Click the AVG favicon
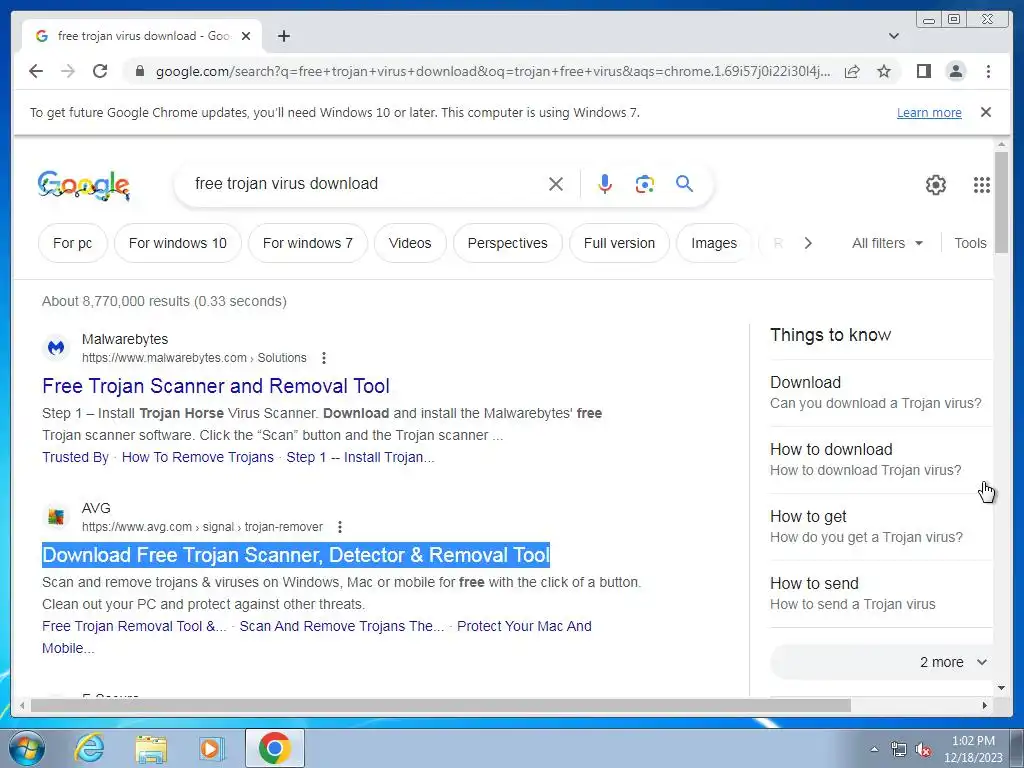The width and height of the screenshot is (1024, 768). [56, 517]
